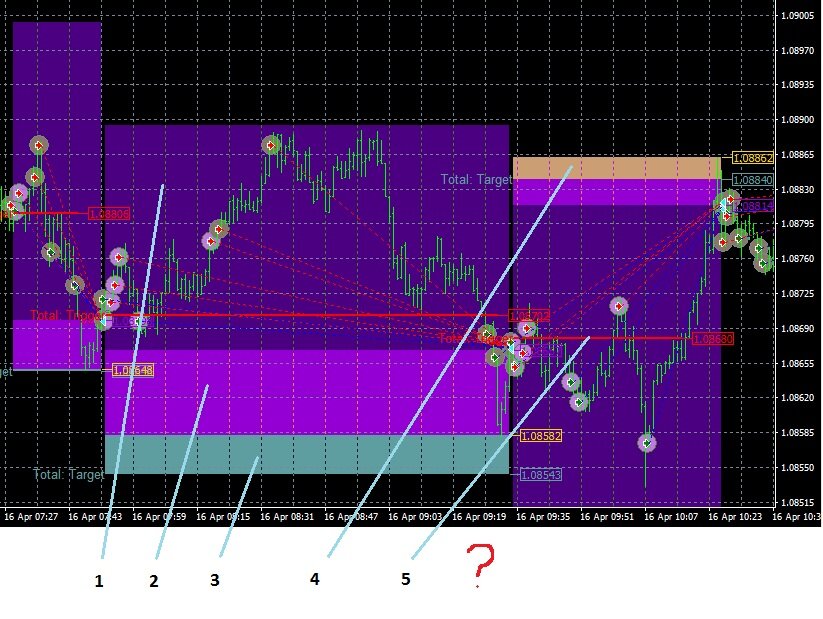Click the orange 1.08582 price label
This screenshot has width=823, height=619.
click(541, 436)
